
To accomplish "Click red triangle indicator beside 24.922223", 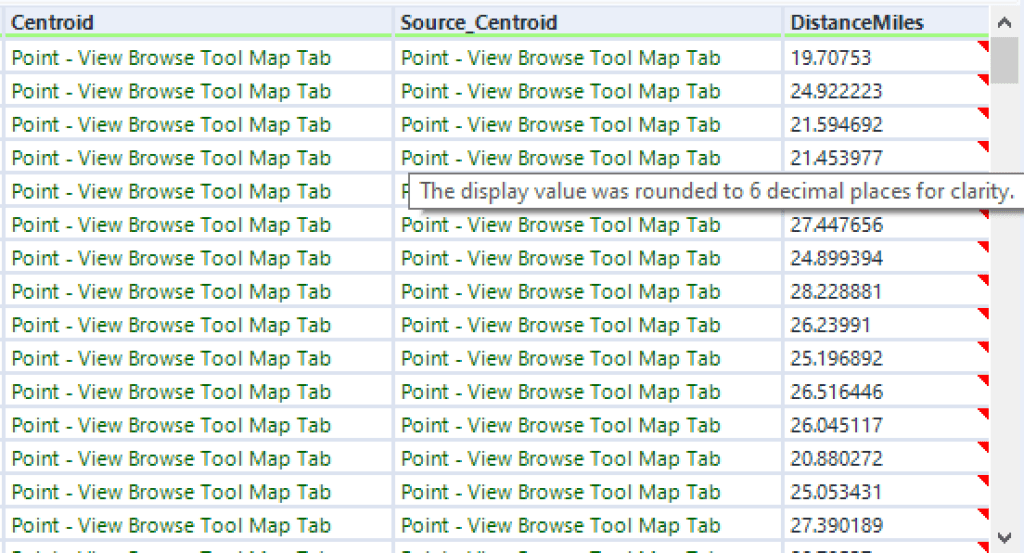I will 984,80.
